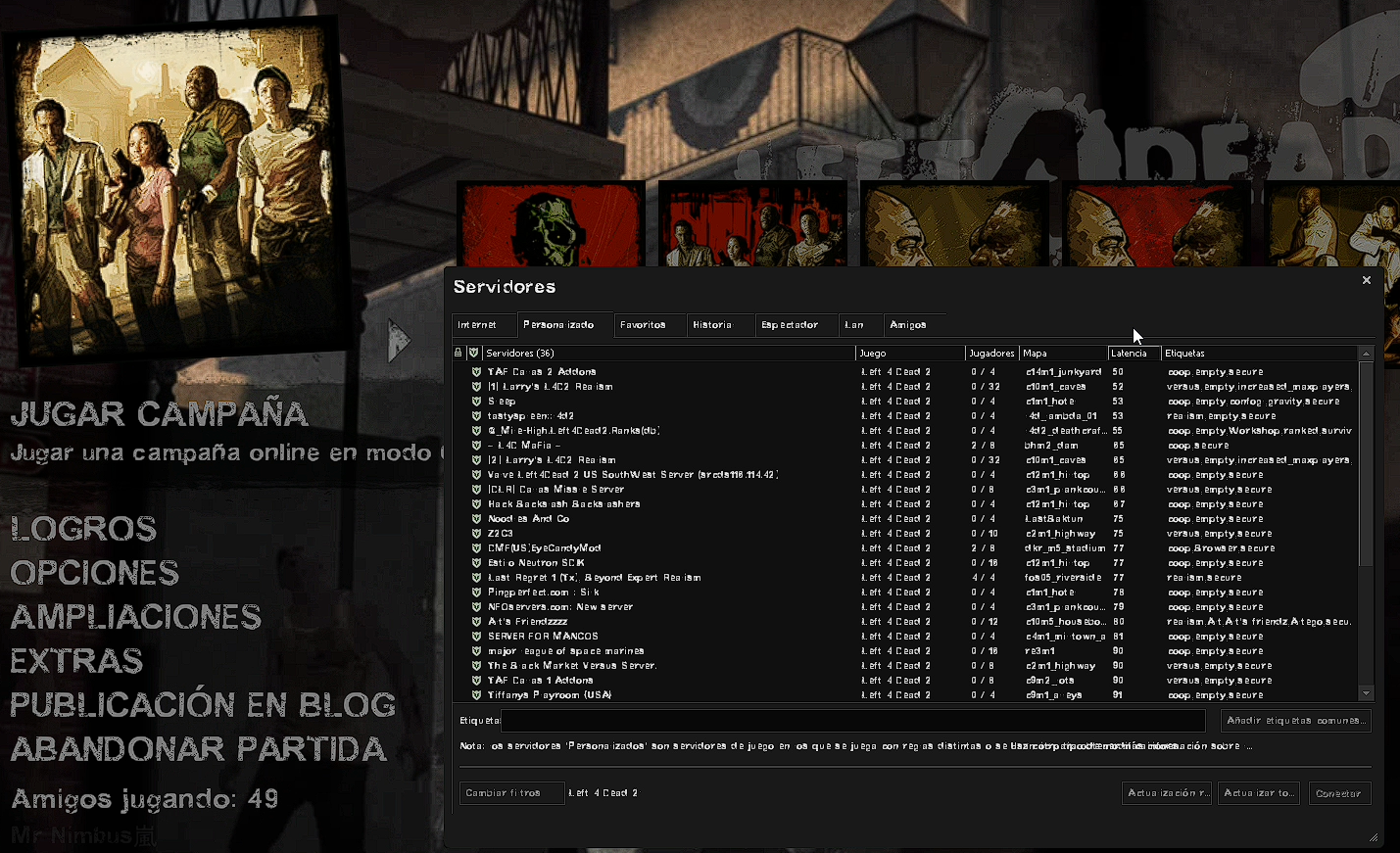Screen dimensions: 1400x853
Task: Click the campaign carousel left arrow
Action: 398,340
